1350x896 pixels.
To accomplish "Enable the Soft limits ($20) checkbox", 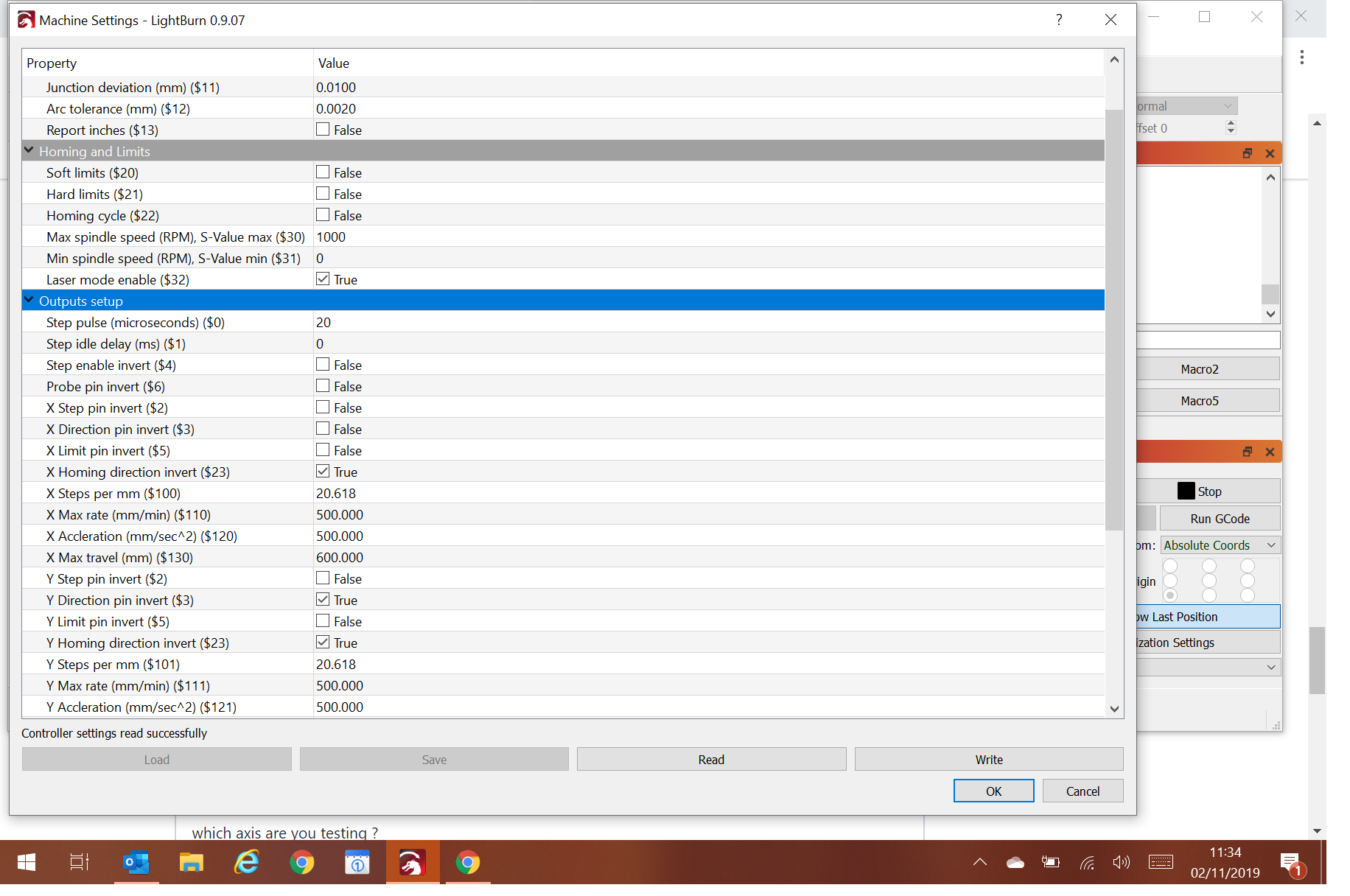I will (323, 172).
